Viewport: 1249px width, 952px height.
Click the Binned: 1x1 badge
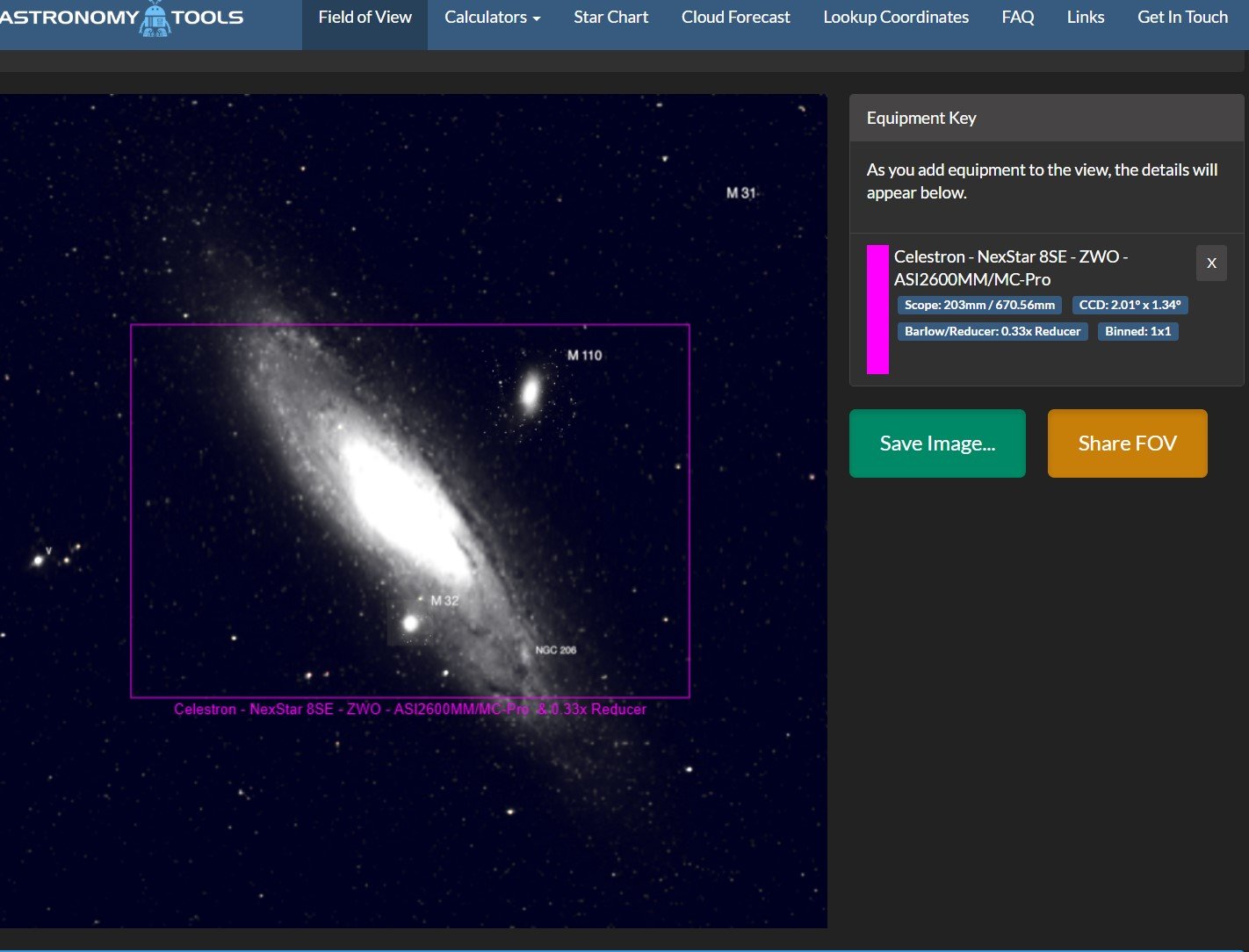[1137, 331]
